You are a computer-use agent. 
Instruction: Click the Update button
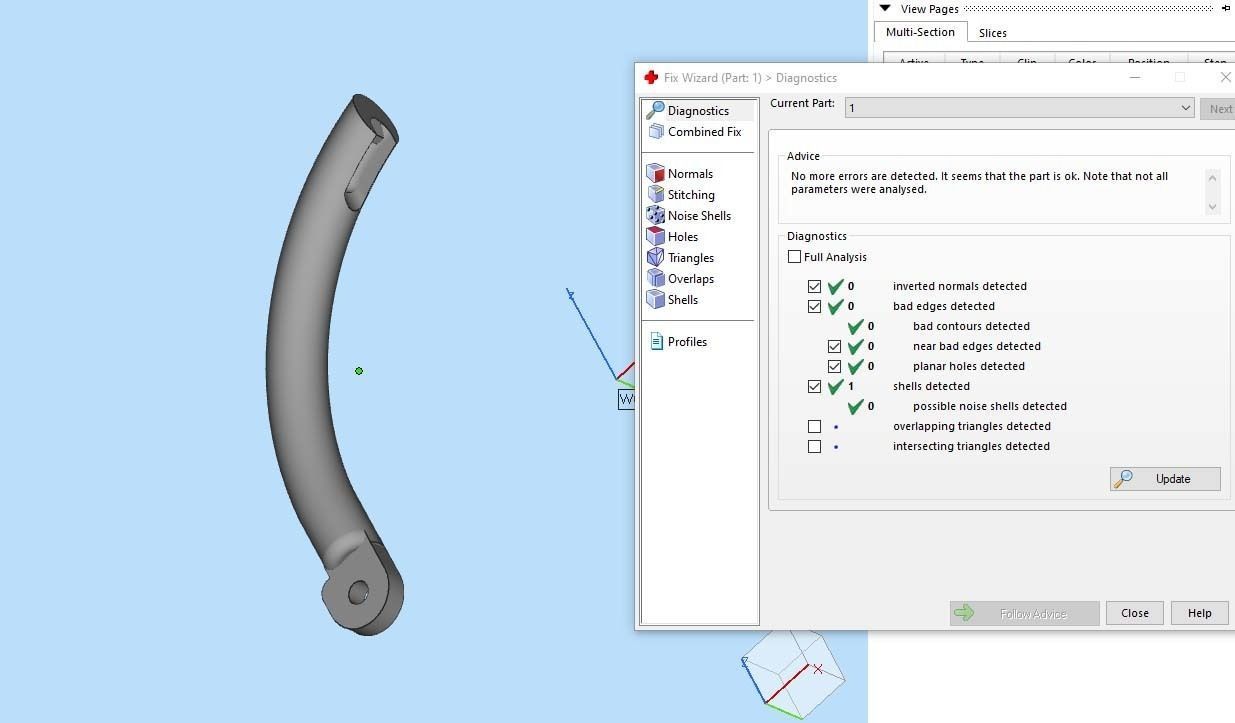[1165, 479]
